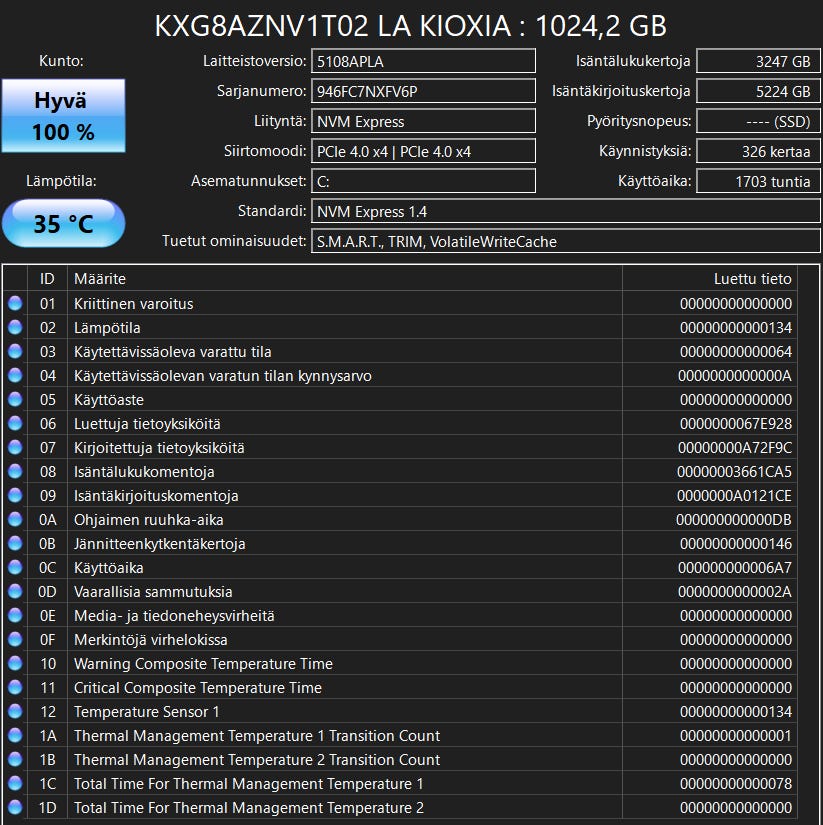This screenshot has height=825, width=823.
Task: Click raw value 00000000000078
Action: click(x=736, y=784)
